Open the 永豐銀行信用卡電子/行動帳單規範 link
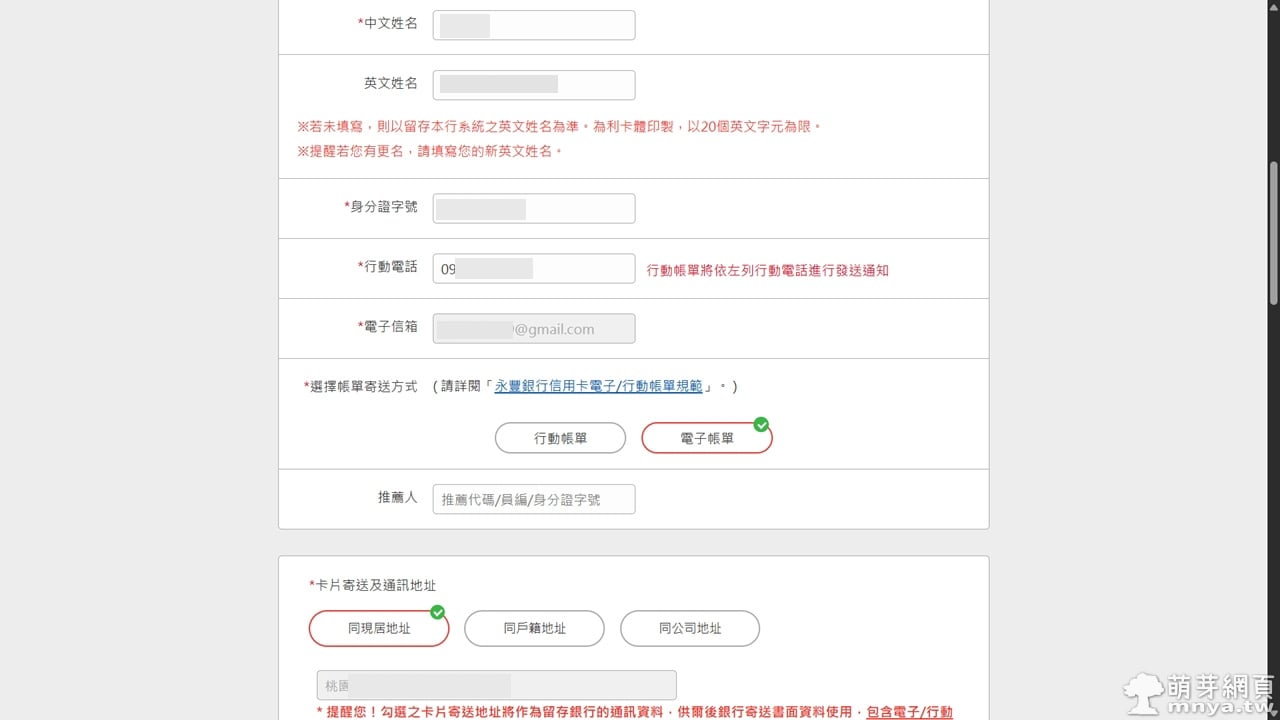This screenshot has width=1280, height=720. [598, 386]
